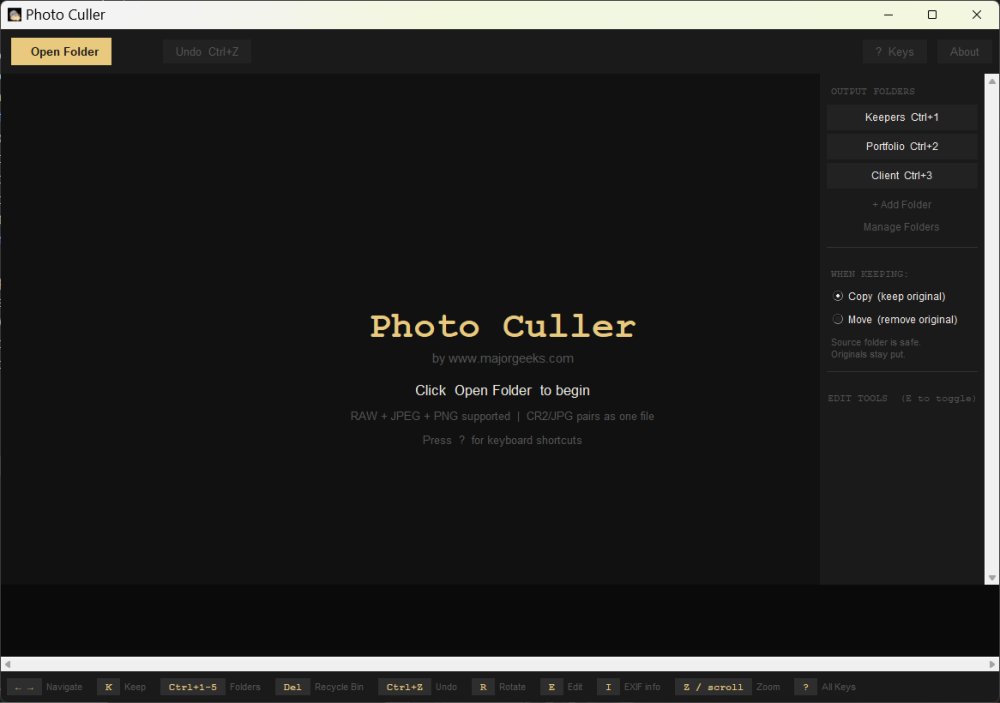Click the Photo Culler app icon in title bar
The height and width of the screenshot is (703, 1000).
(14, 15)
